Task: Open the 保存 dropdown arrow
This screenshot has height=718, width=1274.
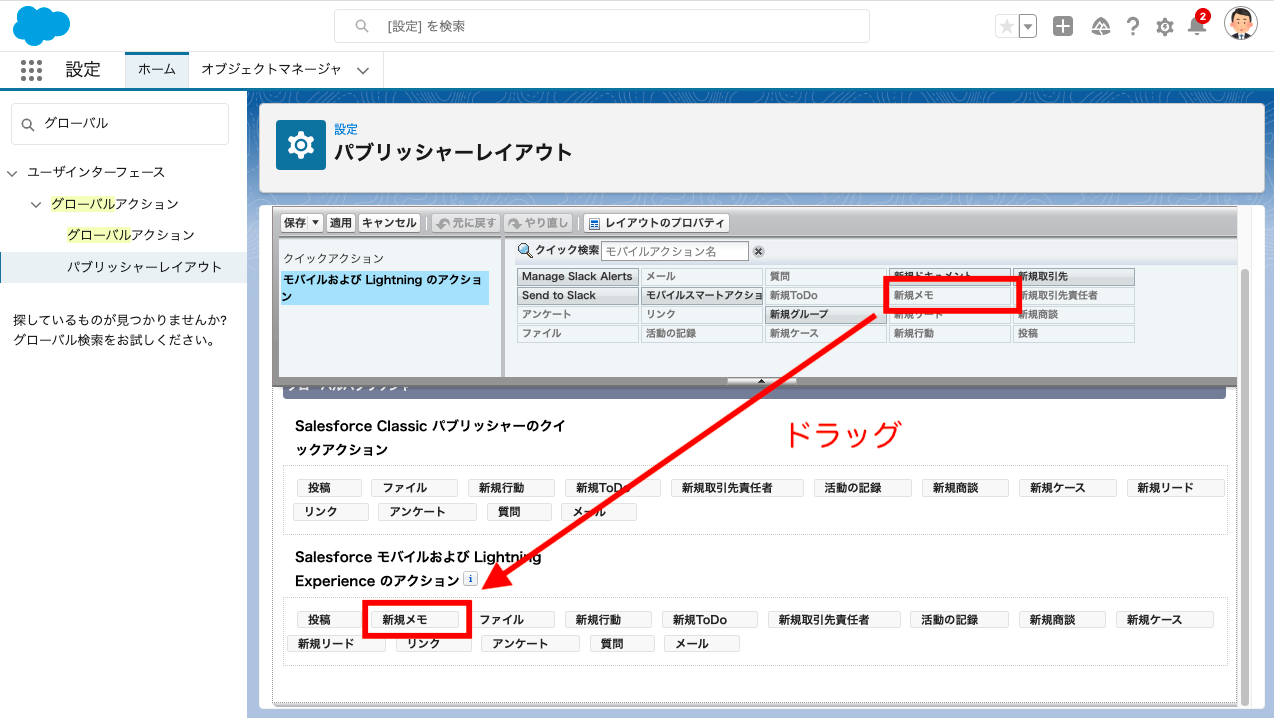Action: 316,223
